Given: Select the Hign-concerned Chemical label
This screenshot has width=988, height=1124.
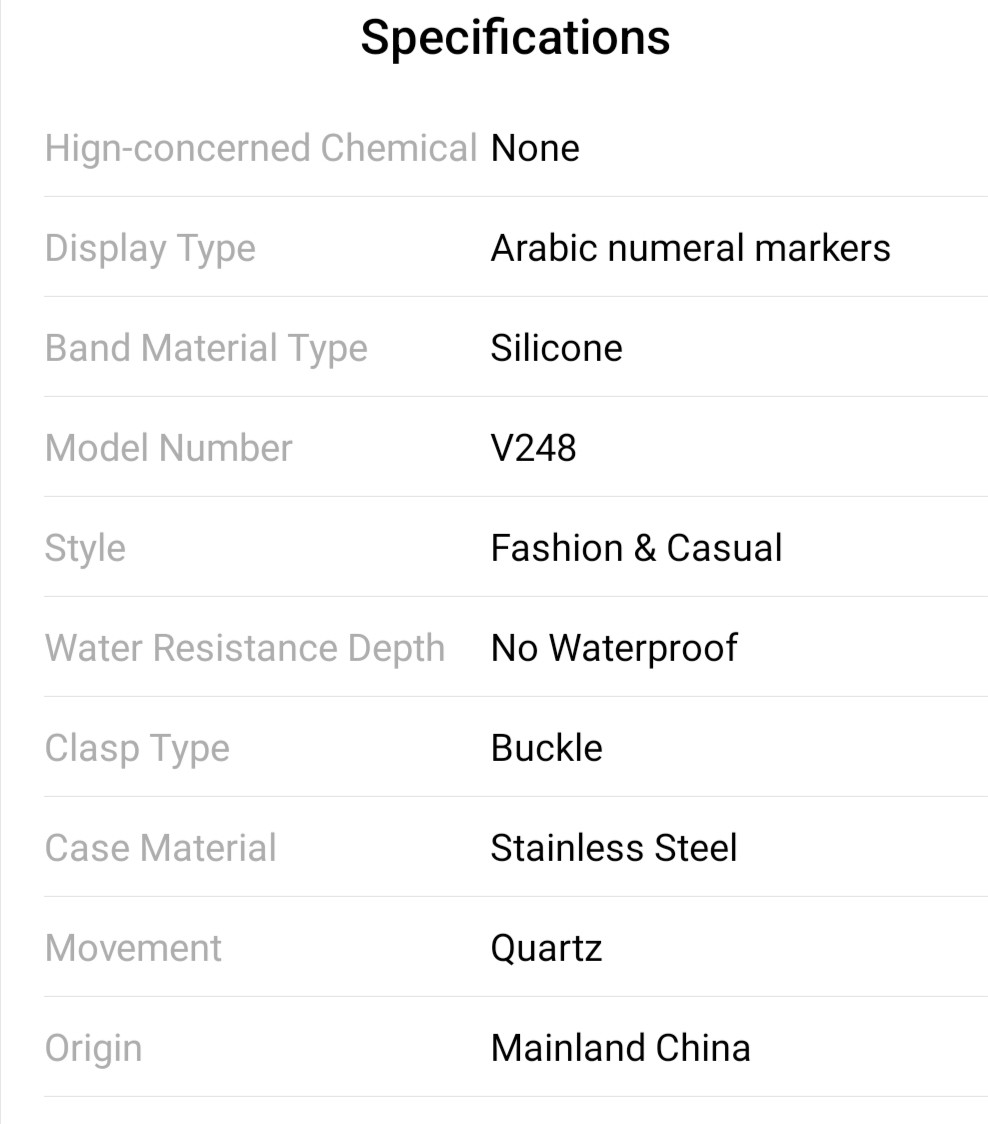Looking at the screenshot, I should coord(261,148).
